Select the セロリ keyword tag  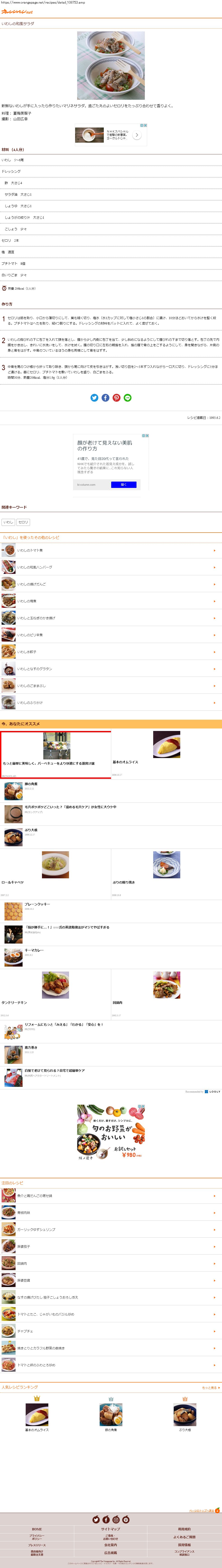pyautogui.click(x=23, y=522)
